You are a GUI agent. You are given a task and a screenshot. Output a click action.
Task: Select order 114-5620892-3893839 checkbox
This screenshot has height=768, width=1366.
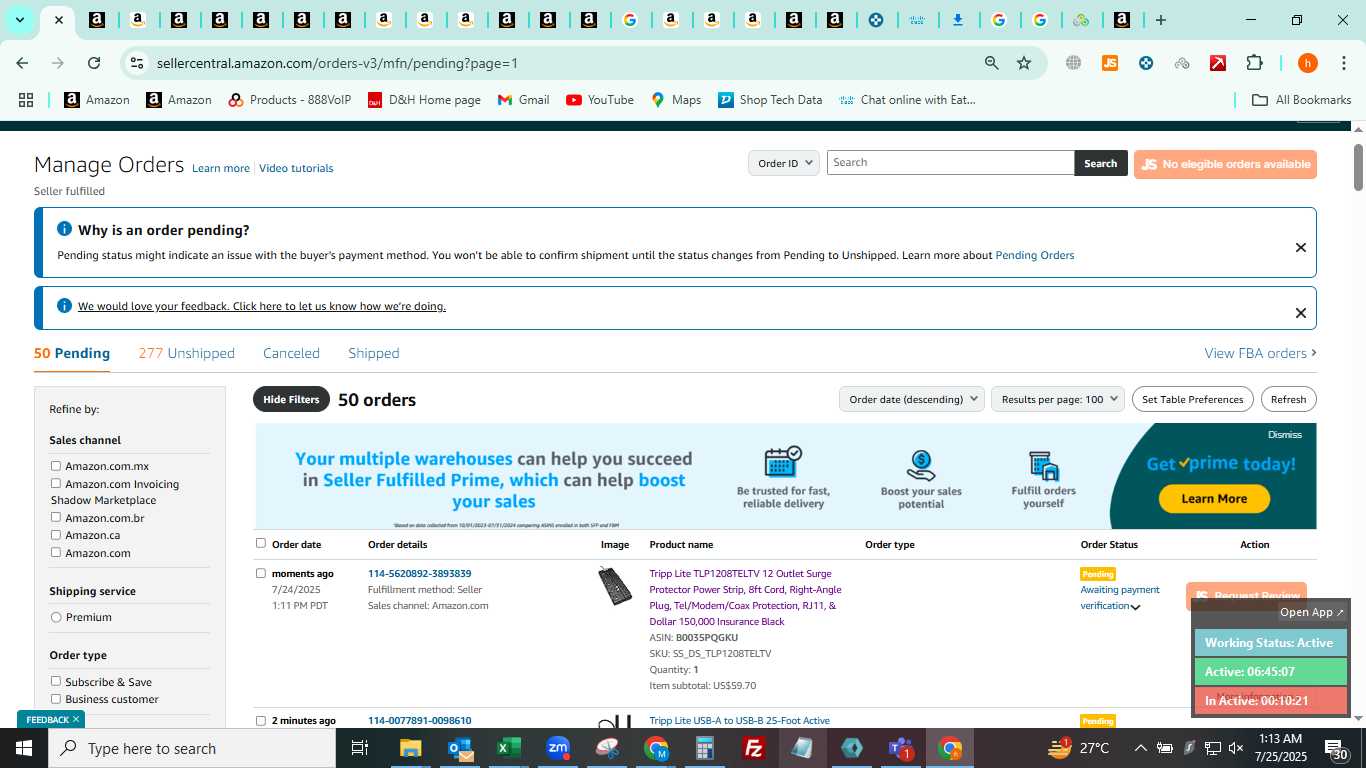261,573
